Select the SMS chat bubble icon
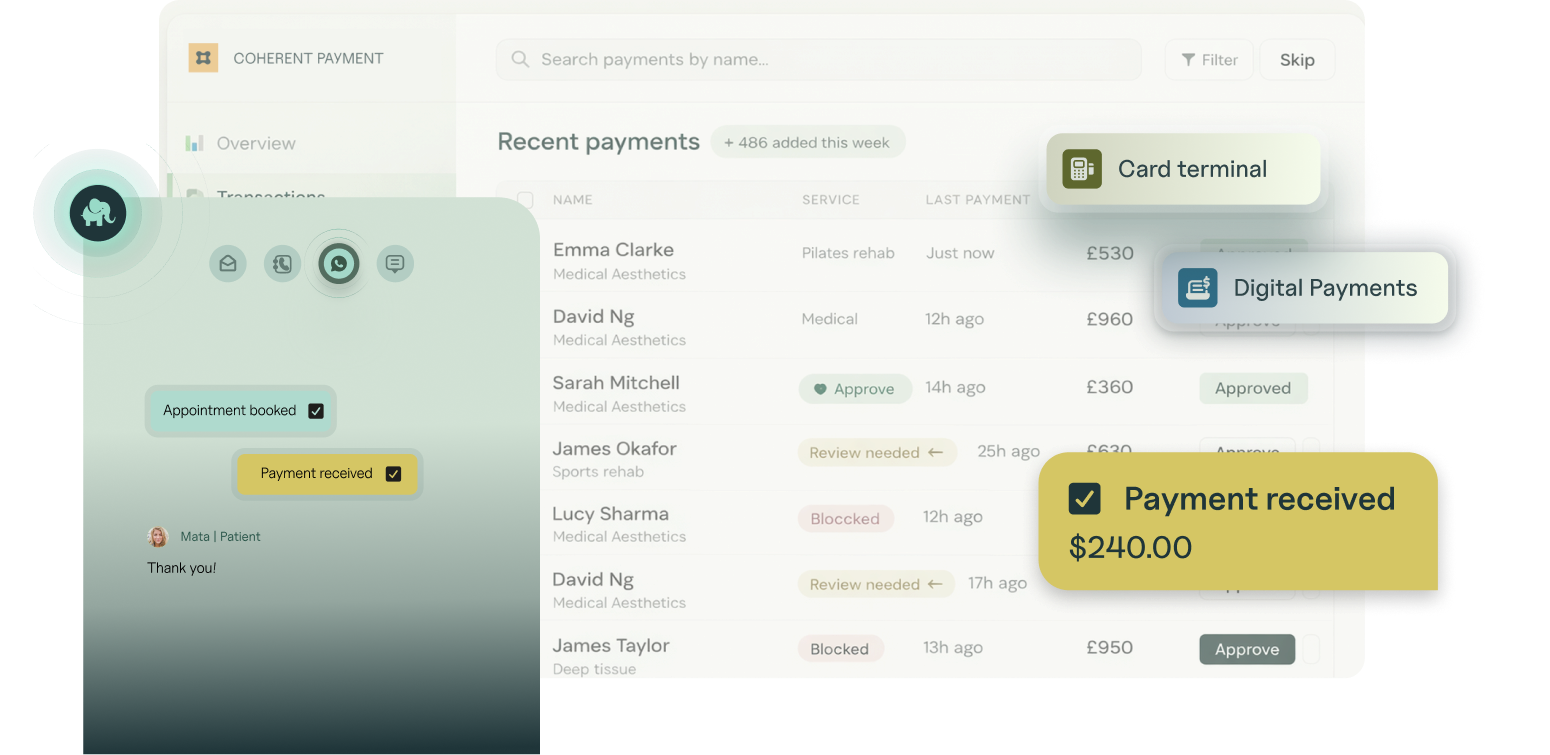Image resolution: width=1550 pixels, height=755 pixels. click(395, 264)
